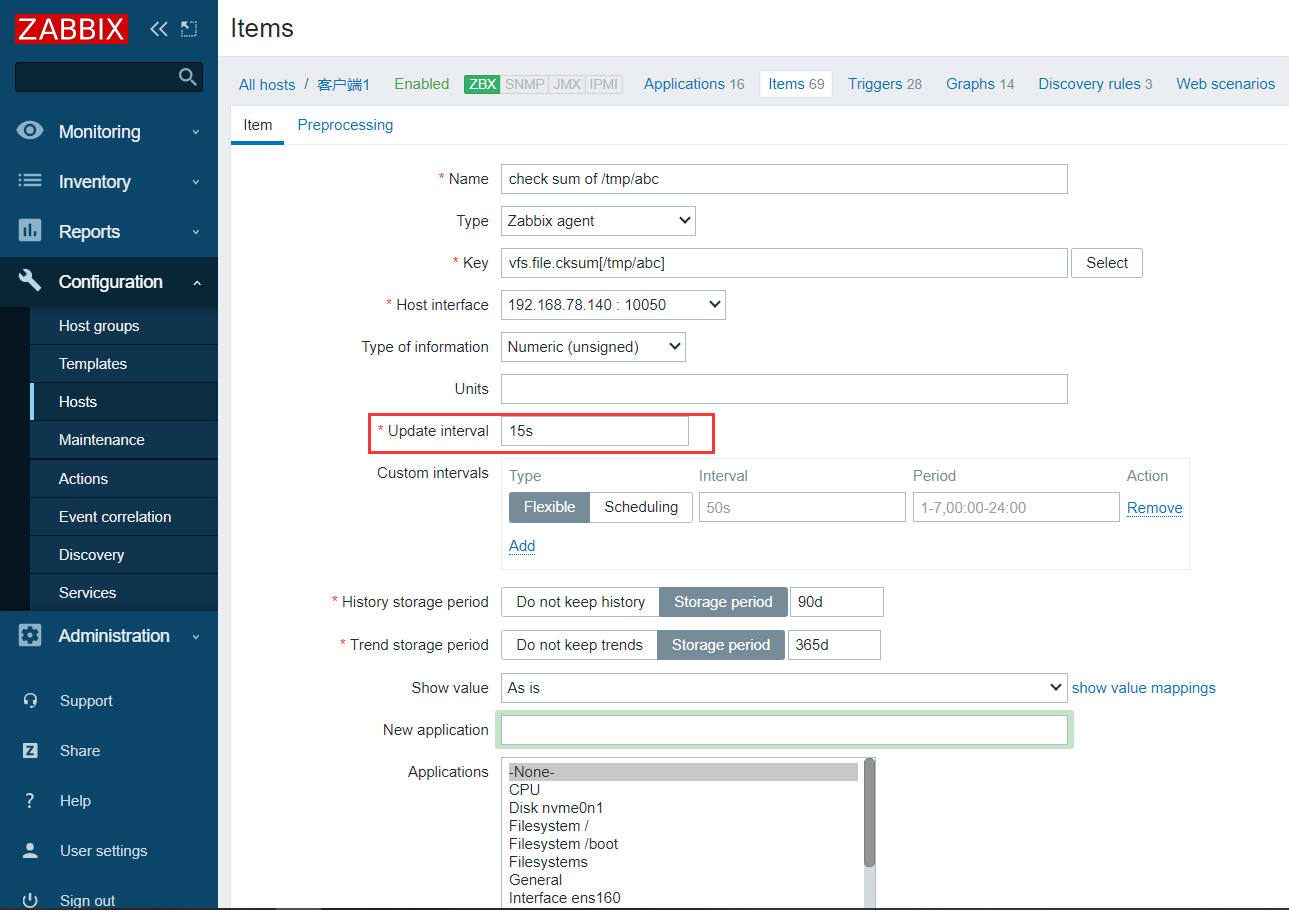Choose Do not keep history

point(580,602)
